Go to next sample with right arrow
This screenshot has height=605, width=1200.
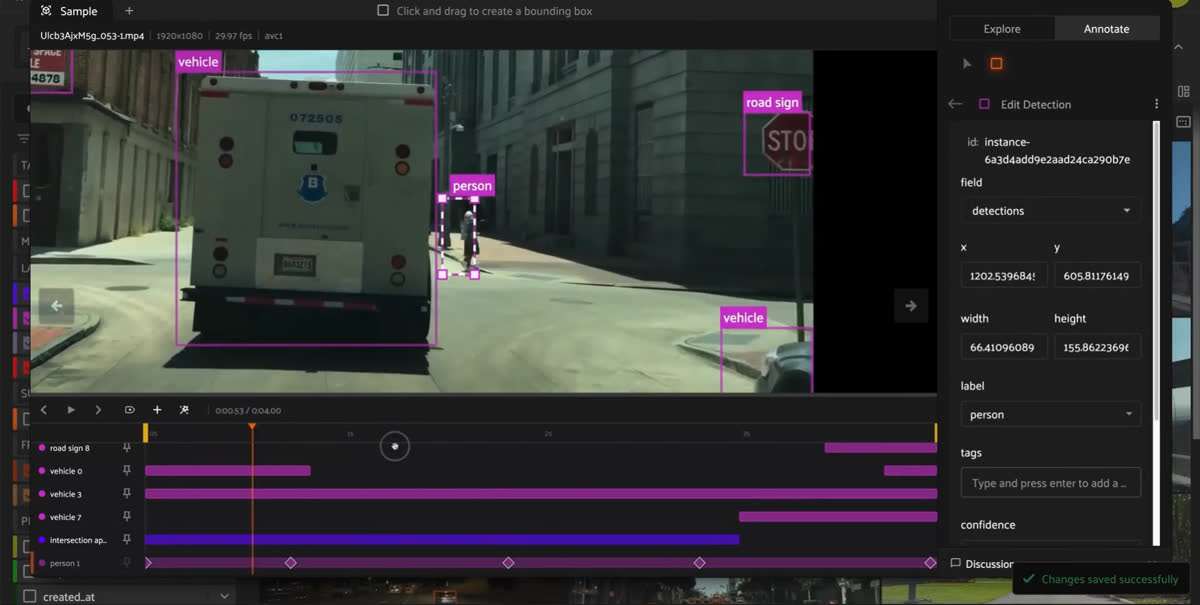pyautogui.click(x=911, y=306)
